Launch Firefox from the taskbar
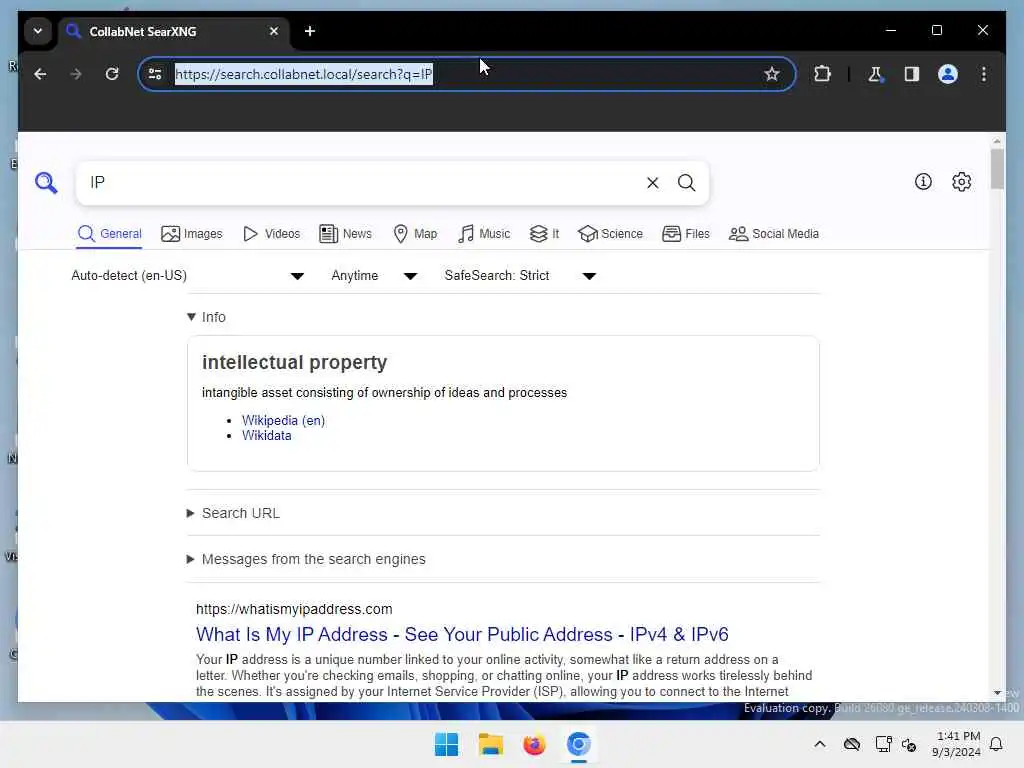This screenshot has height=768, width=1024. click(x=534, y=744)
